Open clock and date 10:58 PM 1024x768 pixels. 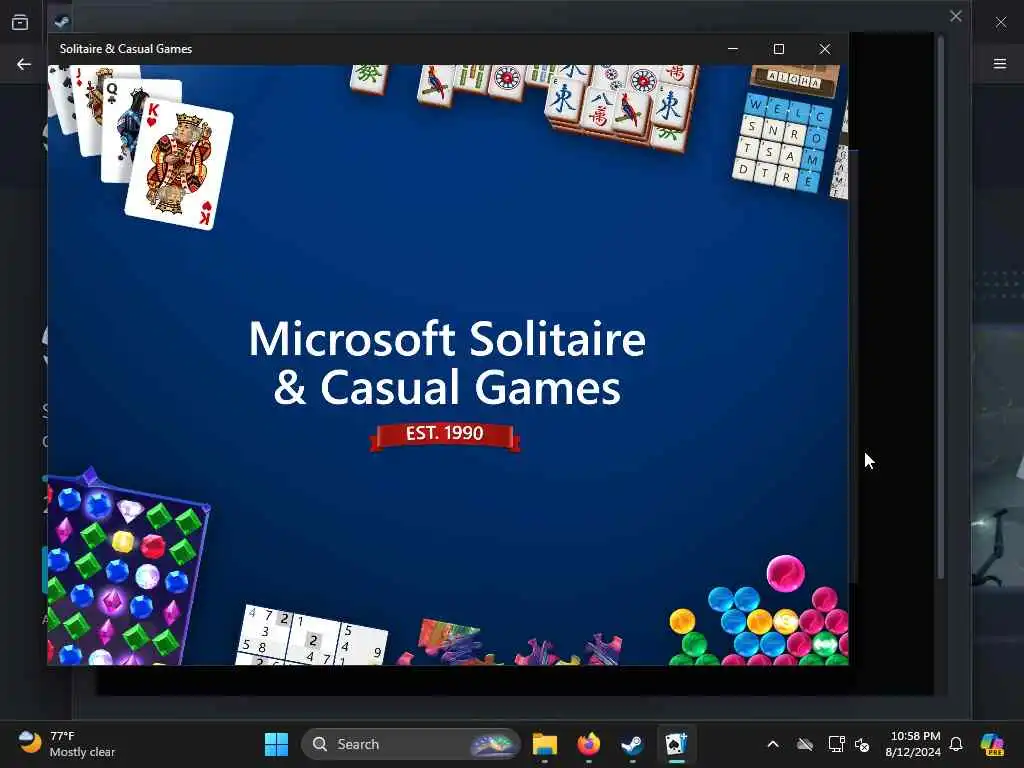click(913, 744)
